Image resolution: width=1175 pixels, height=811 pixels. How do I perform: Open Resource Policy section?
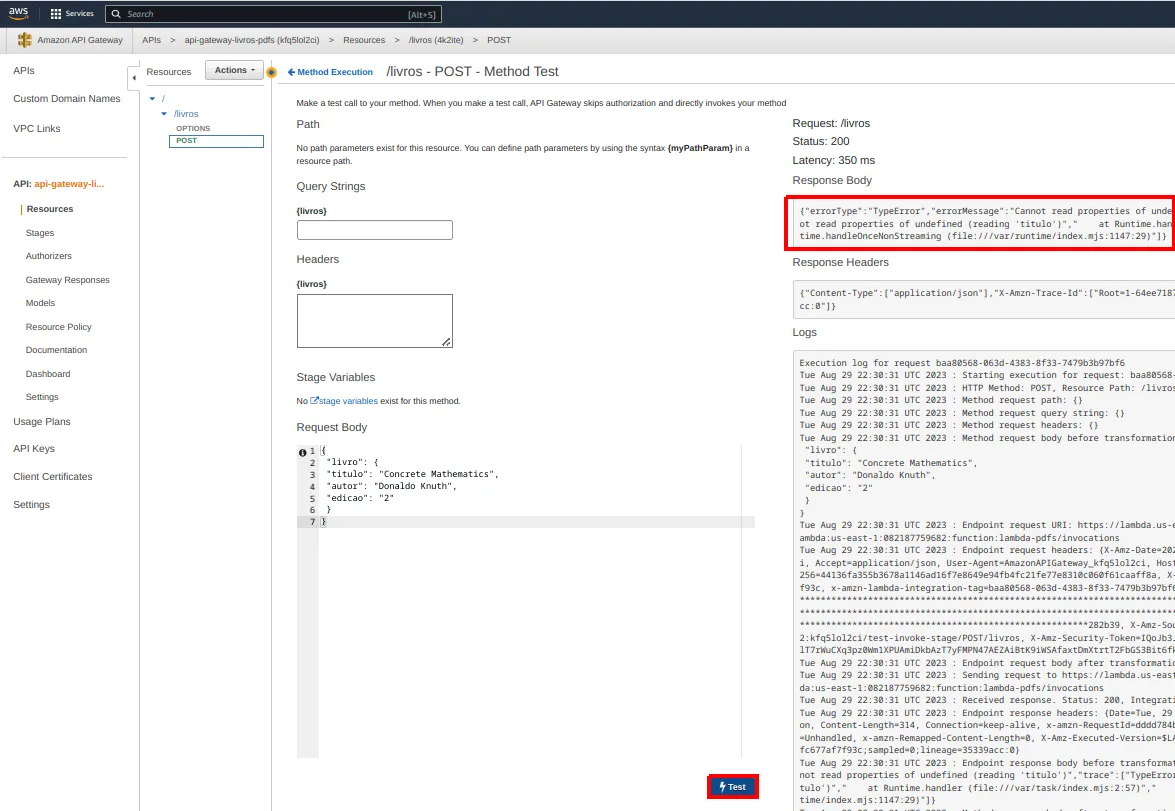tap(58, 328)
